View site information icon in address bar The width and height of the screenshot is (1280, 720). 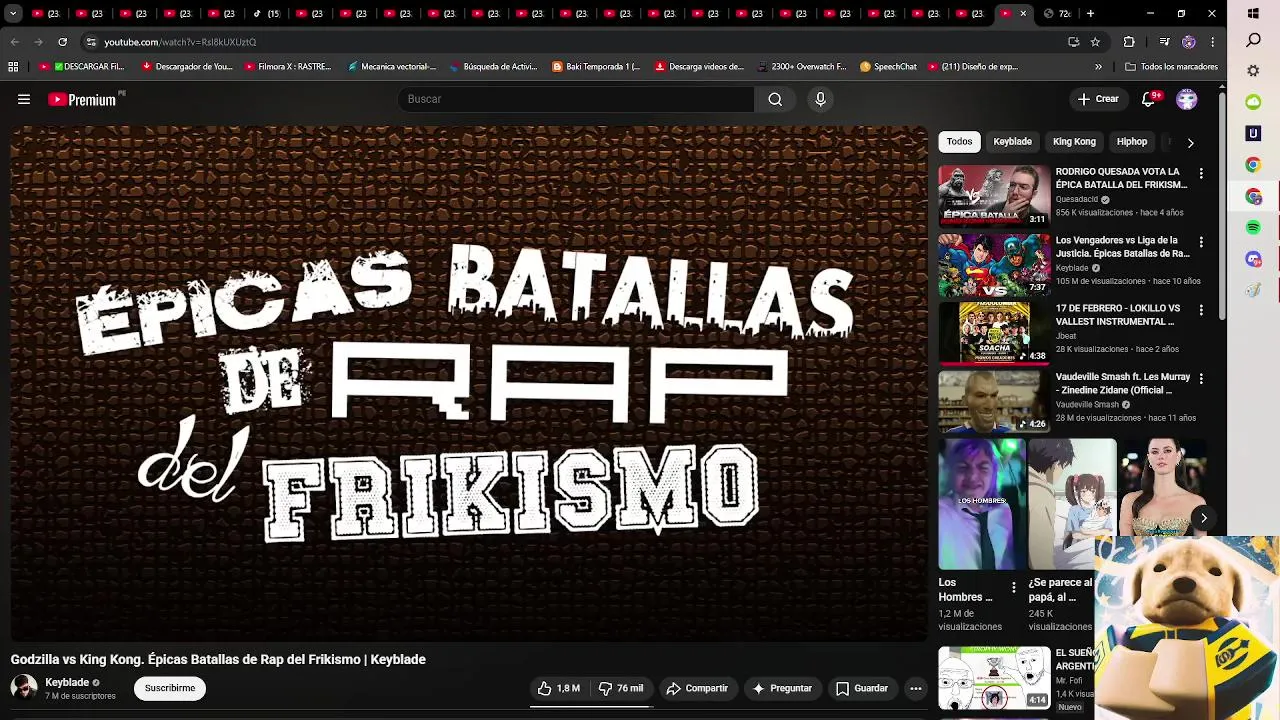point(91,42)
